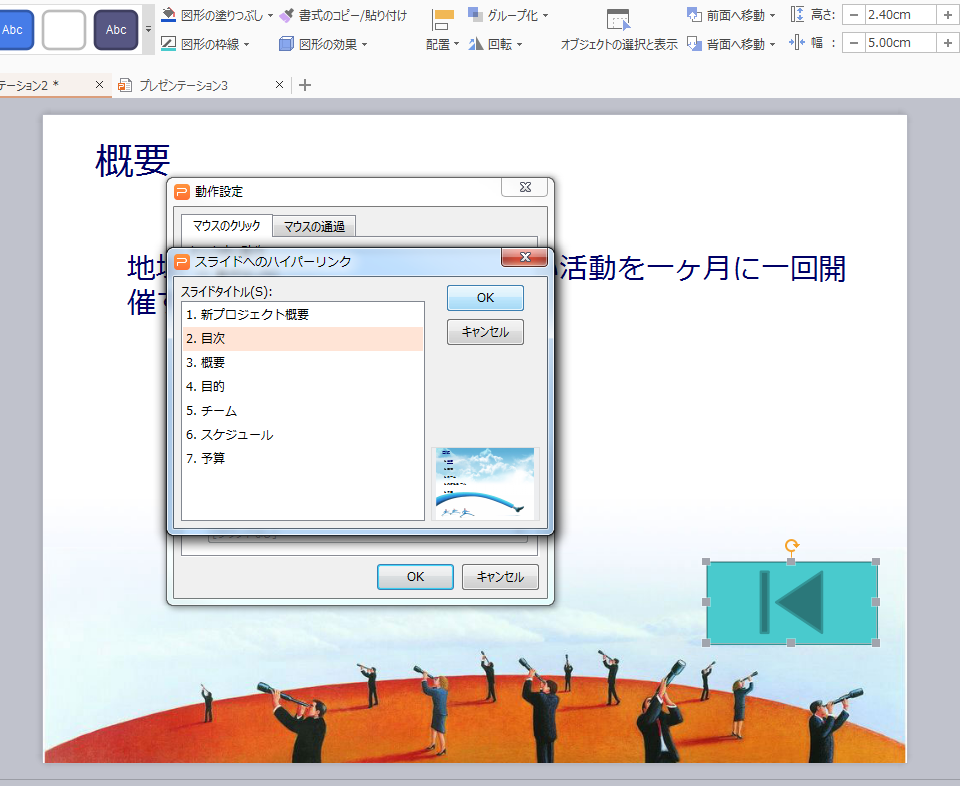Select slide 6. スケジュール in list
Screen dimensions: 960x786
303,435
